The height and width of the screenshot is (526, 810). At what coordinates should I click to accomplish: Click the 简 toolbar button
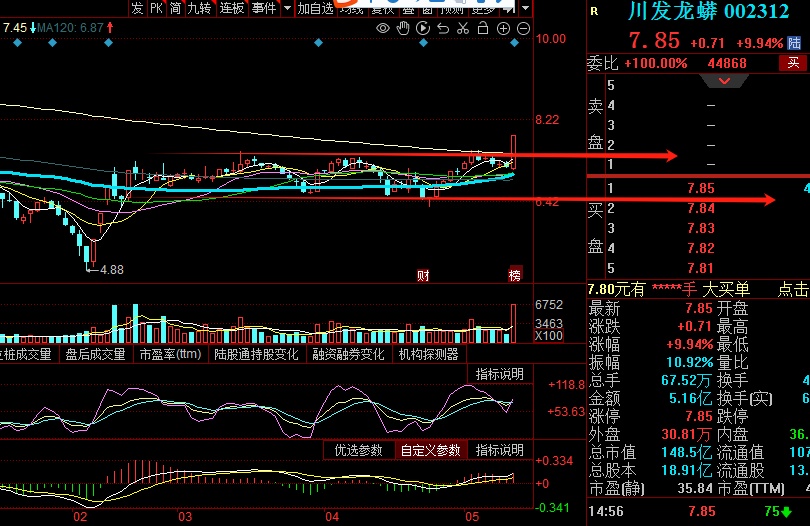tap(175, 8)
